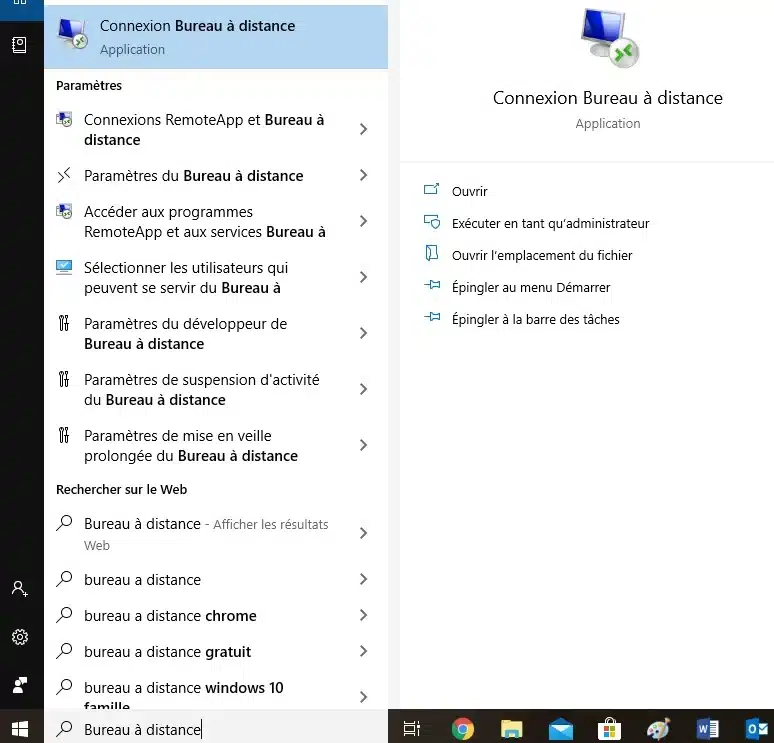The width and height of the screenshot is (774, 743).
Task: Click Ouvrir in the details pane
Action: [469, 192]
